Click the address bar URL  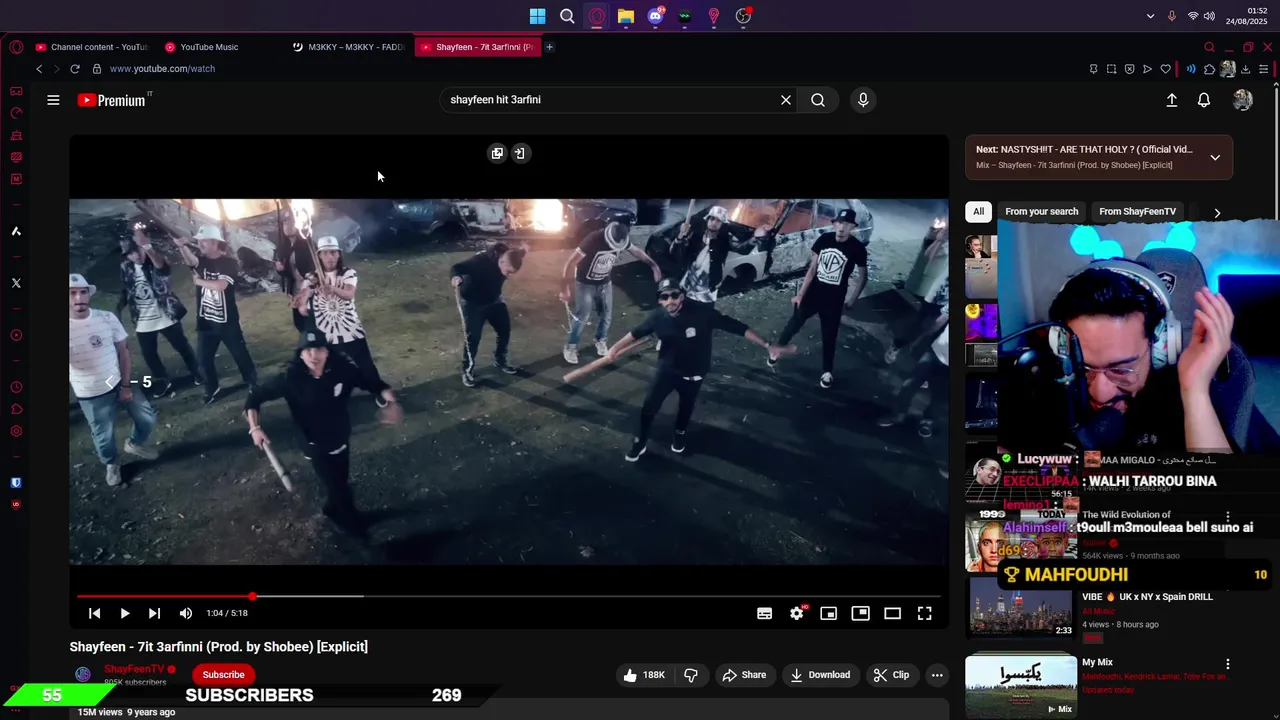point(162,69)
